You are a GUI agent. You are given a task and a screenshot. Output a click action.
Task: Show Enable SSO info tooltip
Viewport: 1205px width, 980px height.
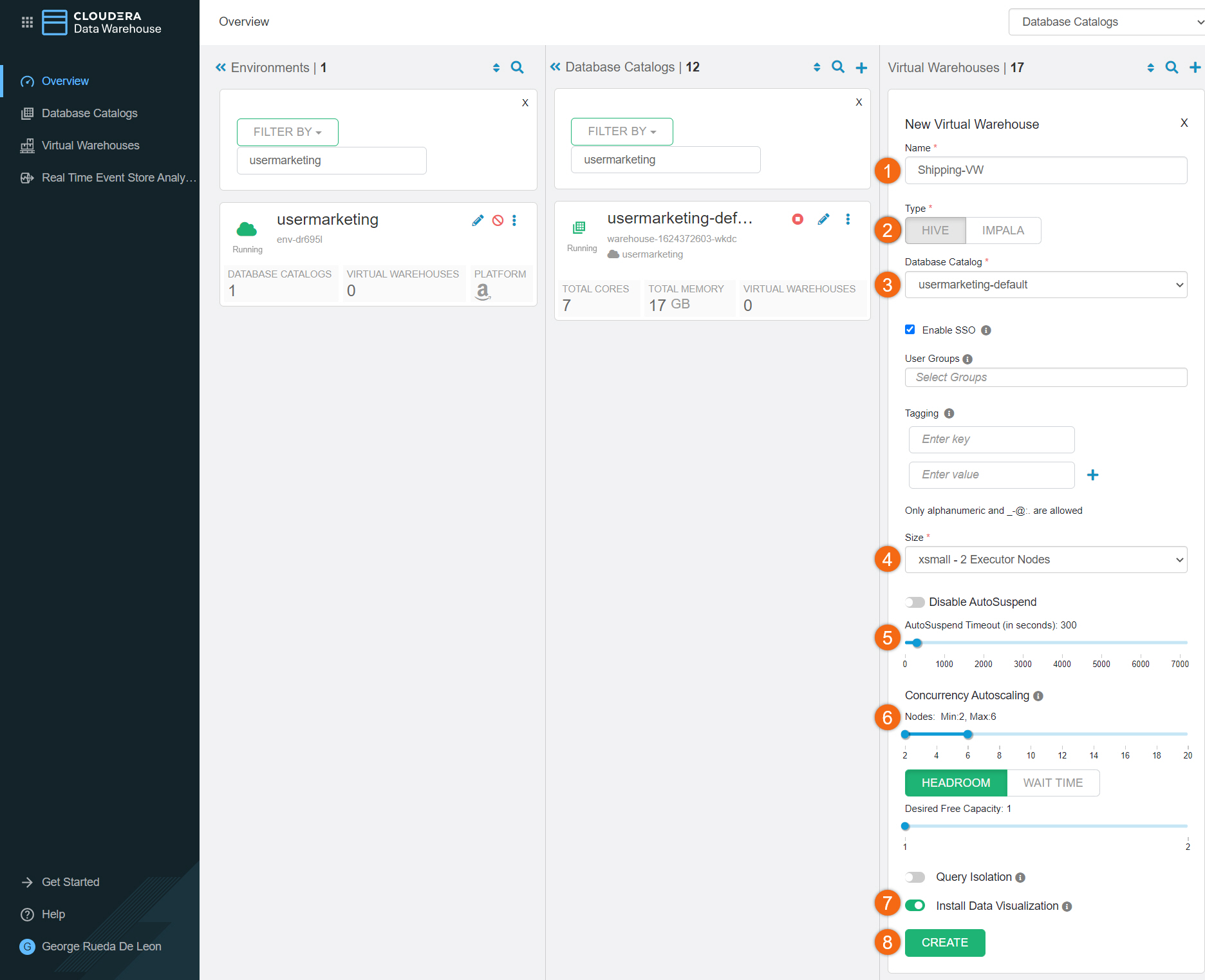(x=985, y=330)
